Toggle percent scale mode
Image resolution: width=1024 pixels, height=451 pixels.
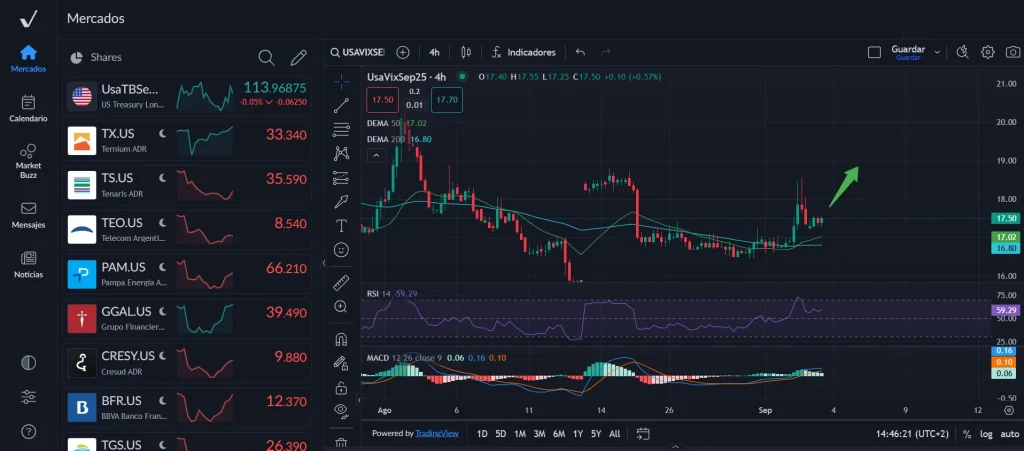967,434
